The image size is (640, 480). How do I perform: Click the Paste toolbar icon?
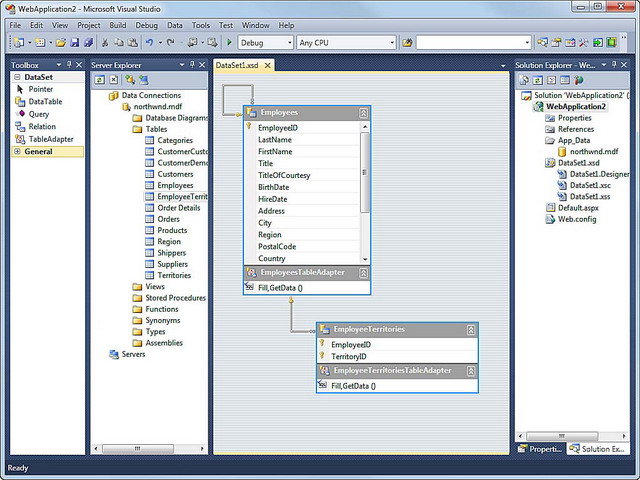point(133,42)
